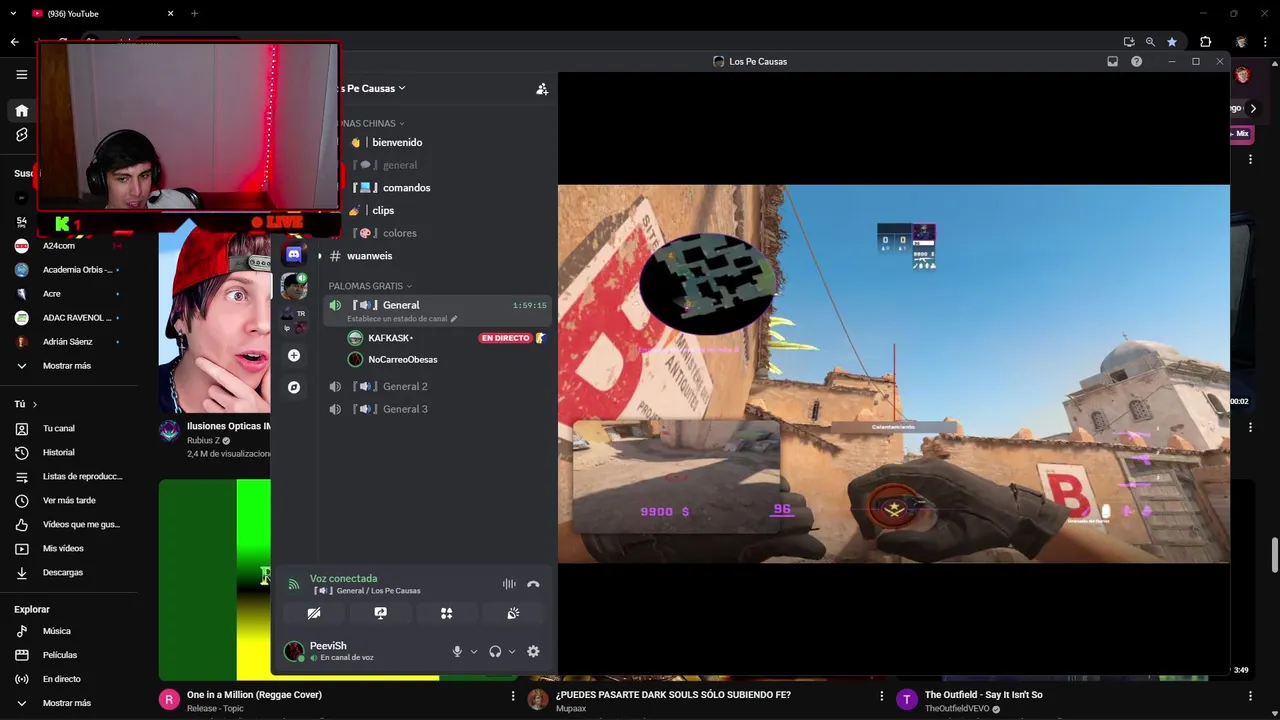
Task: Open Discord user settings gear
Action: click(x=533, y=651)
